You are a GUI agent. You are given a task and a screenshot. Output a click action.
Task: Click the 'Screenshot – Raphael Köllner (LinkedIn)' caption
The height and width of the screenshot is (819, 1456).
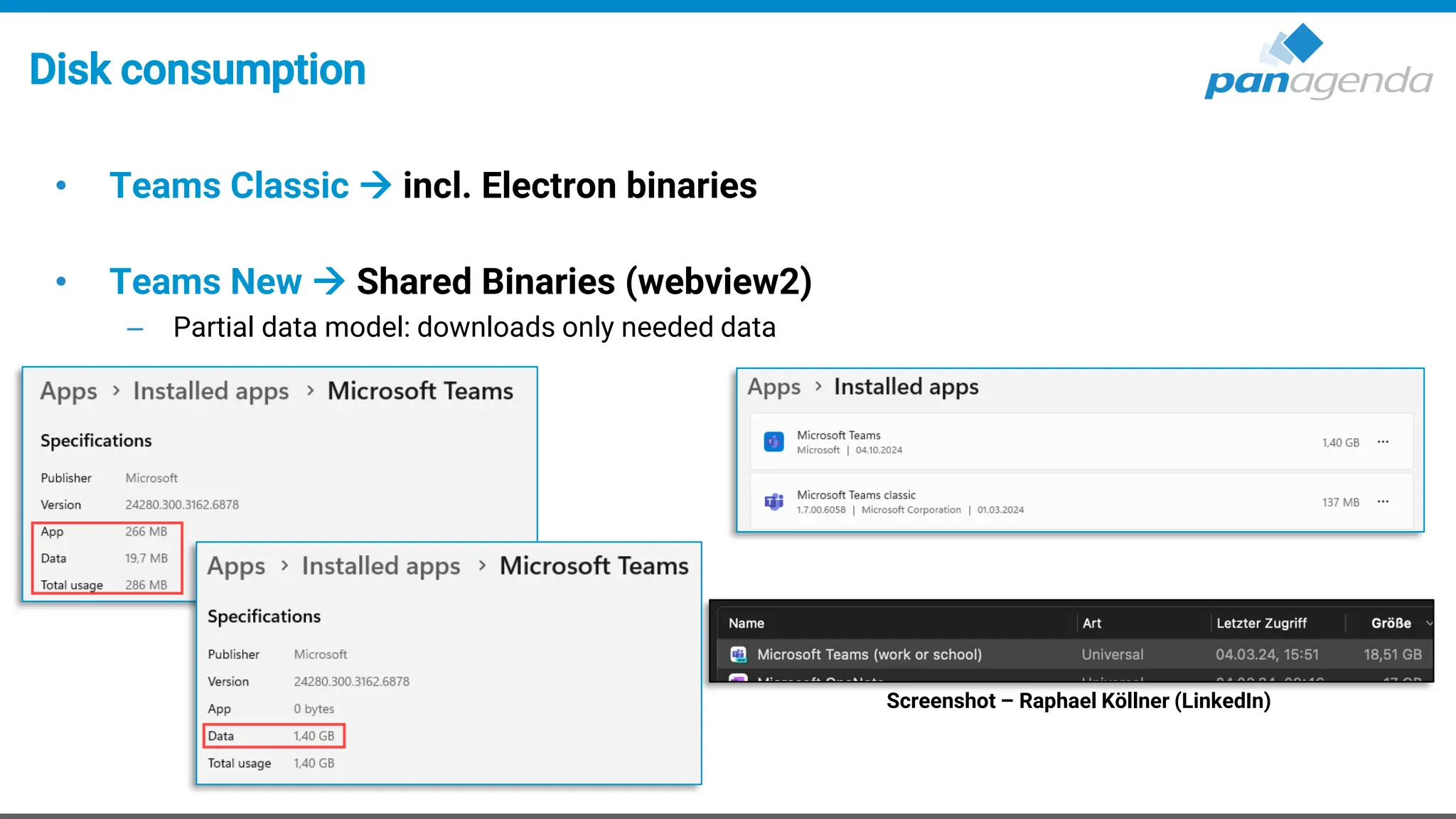pyautogui.click(x=1078, y=701)
